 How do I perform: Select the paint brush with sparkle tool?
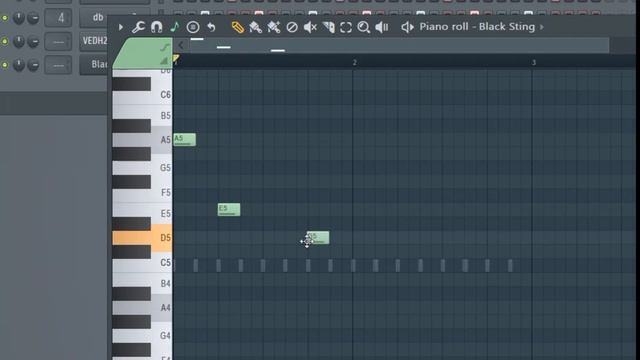pyautogui.click(x=274, y=27)
